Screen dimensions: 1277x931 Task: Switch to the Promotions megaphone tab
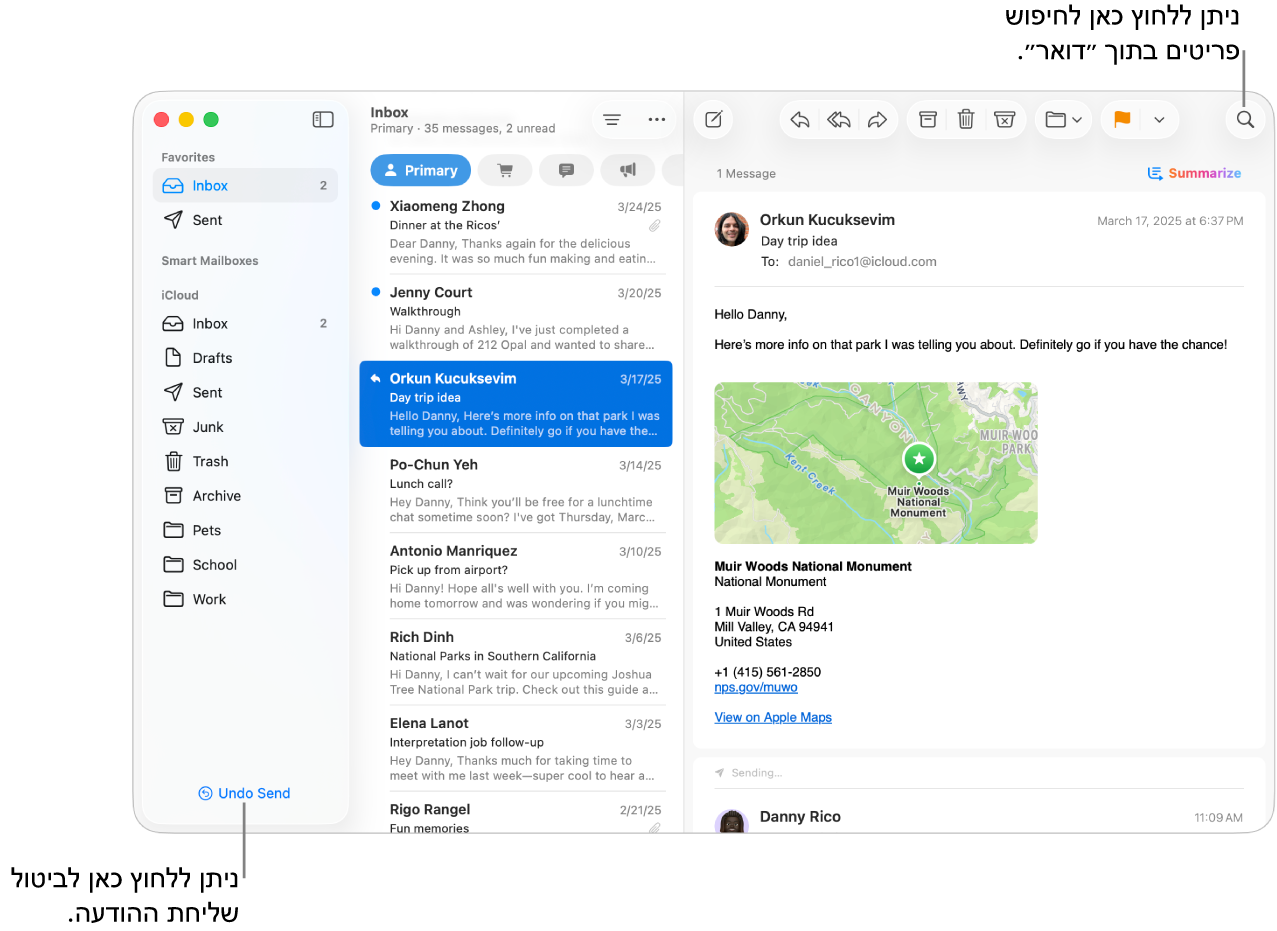coord(628,170)
